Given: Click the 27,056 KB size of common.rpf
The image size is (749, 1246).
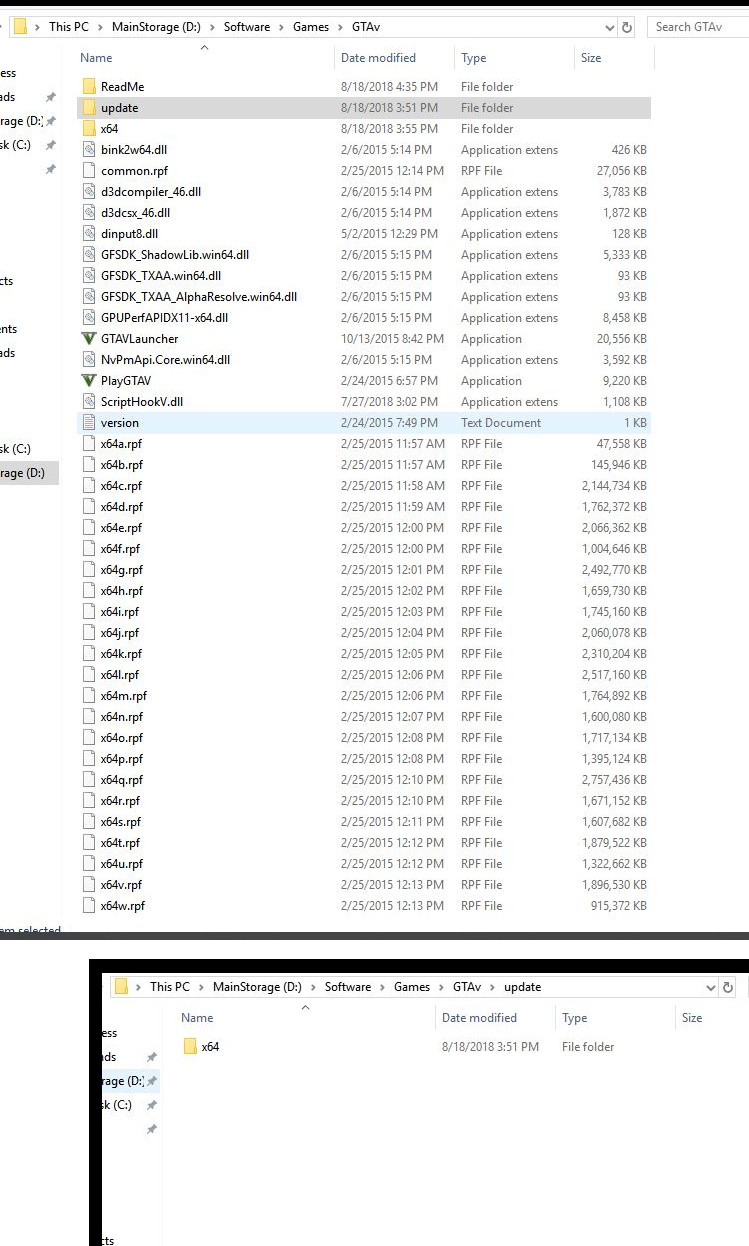Looking at the screenshot, I should [x=621, y=171].
